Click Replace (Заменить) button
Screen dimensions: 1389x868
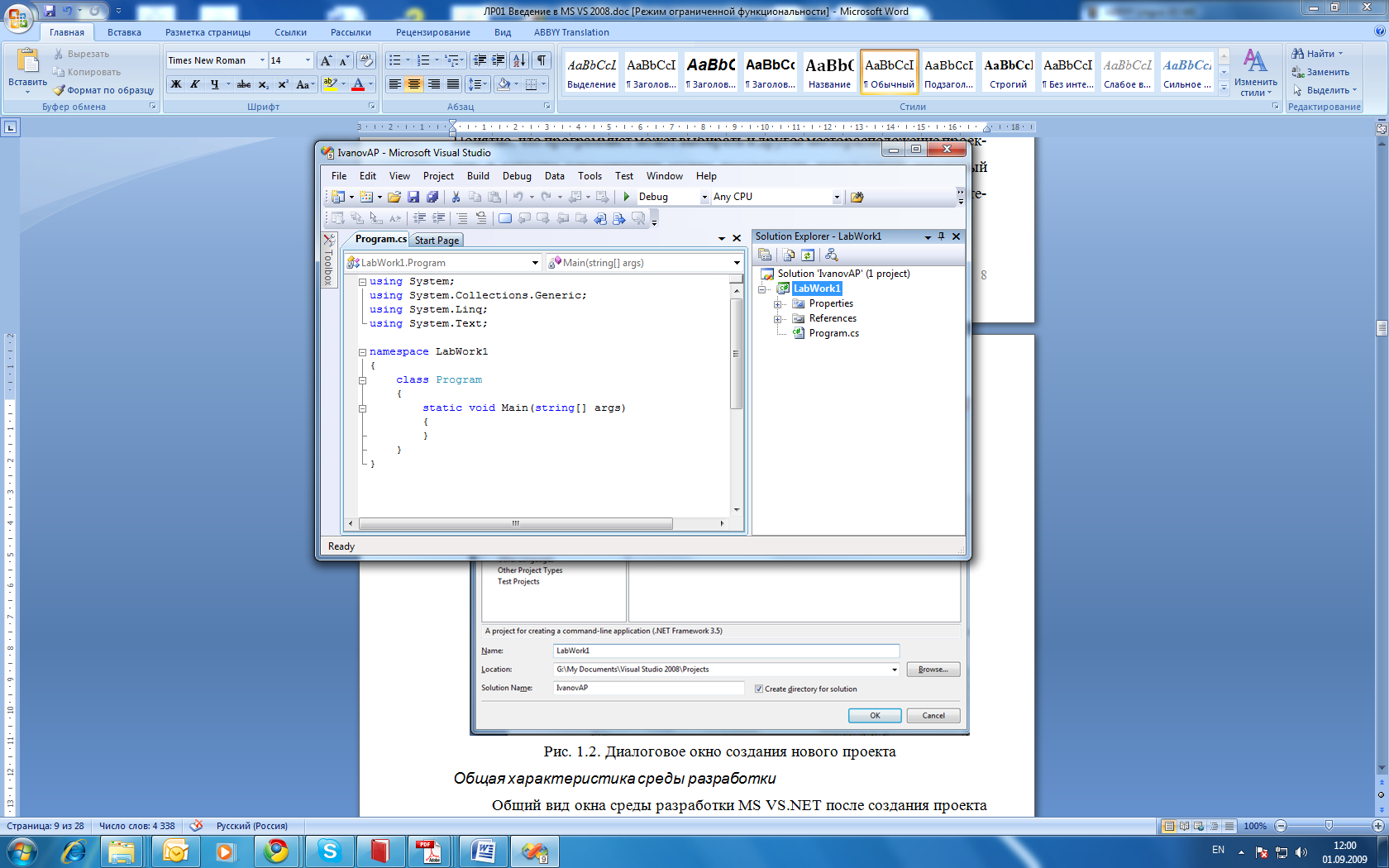click(1320, 72)
